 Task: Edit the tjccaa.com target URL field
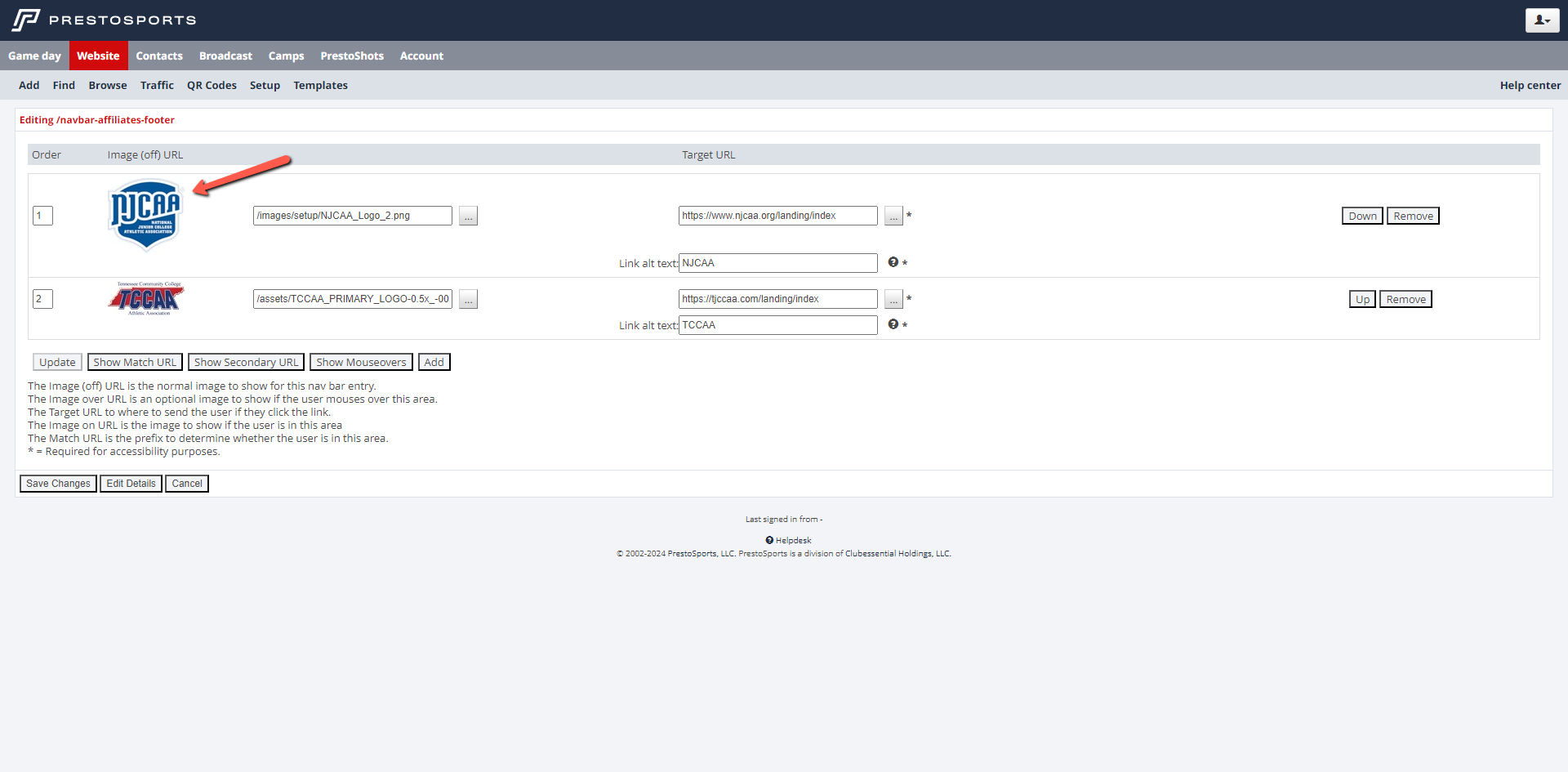tap(777, 299)
